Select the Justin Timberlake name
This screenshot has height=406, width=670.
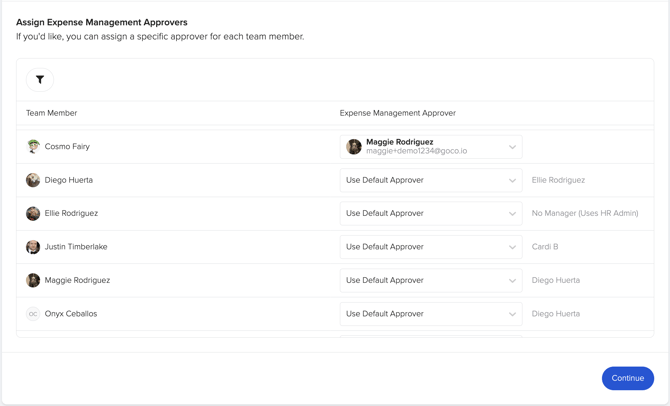[x=76, y=247]
